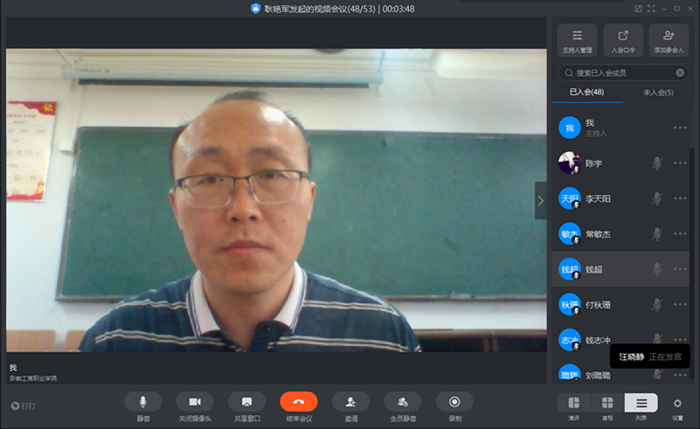Viewport: 700px width, 429px height.
Task: Toggle 陈宇's microphone icon
Action: pyautogui.click(x=657, y=163)
